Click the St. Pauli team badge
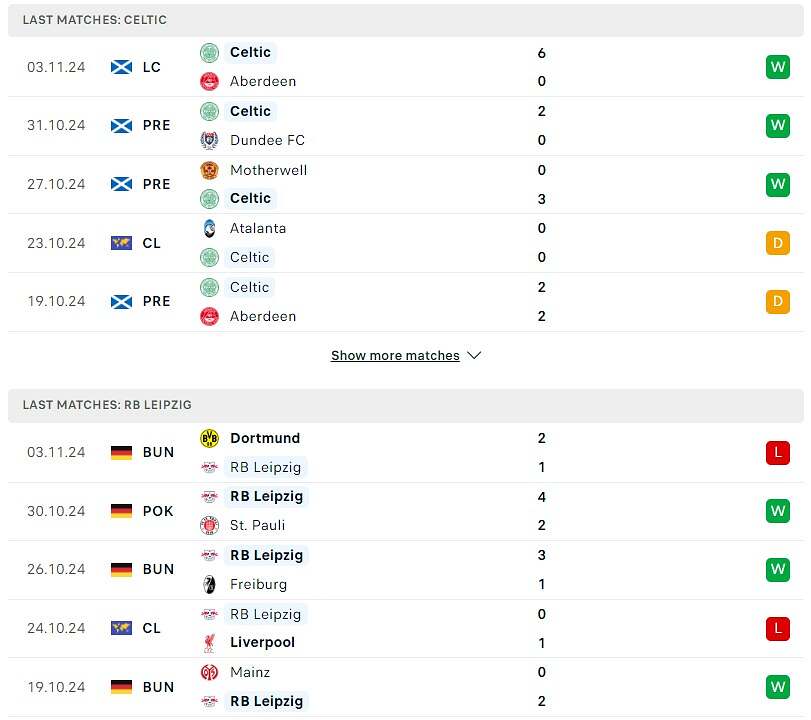The image size is (811, 720). click(209, 525)
